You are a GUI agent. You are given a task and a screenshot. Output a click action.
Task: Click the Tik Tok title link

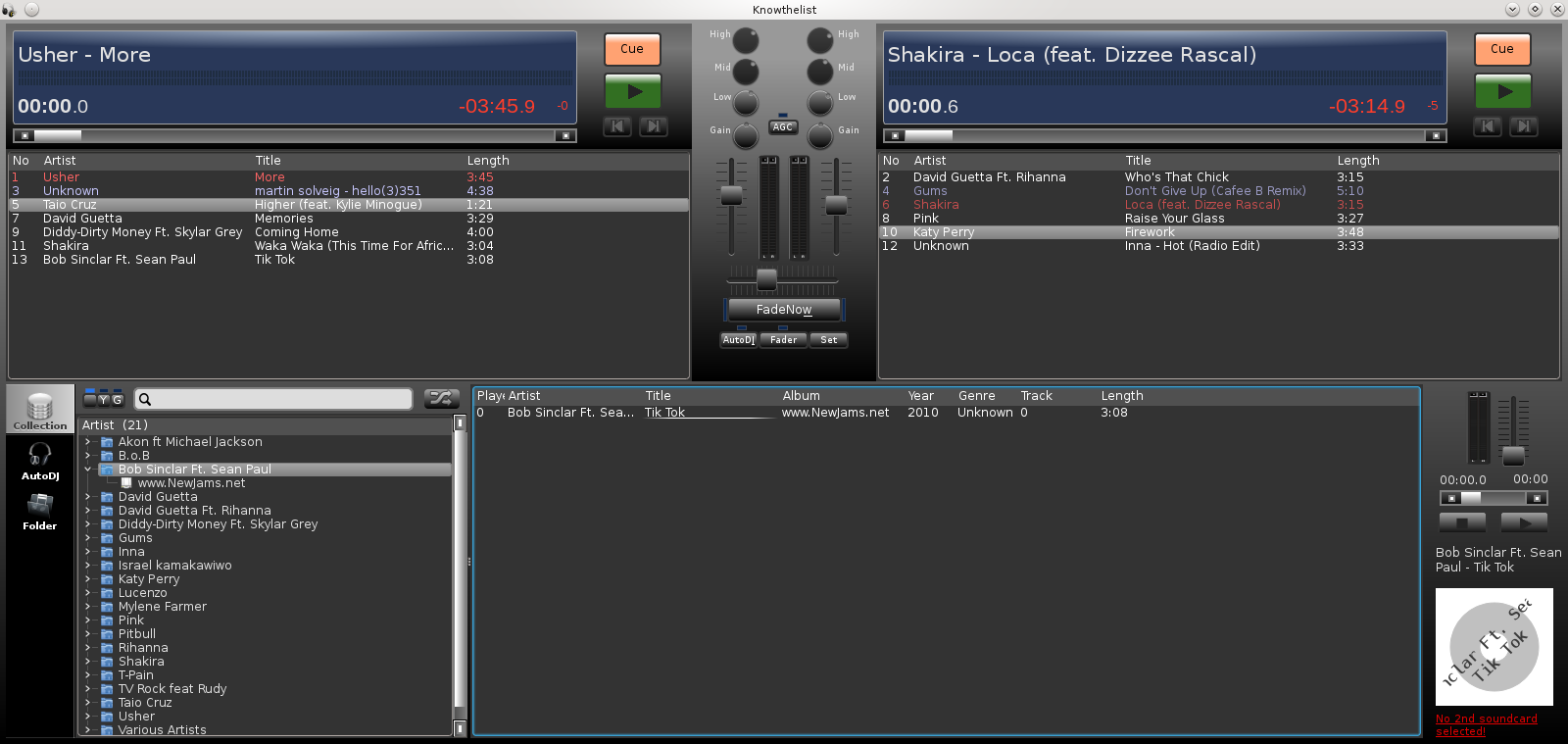click(x=664, y=413)
